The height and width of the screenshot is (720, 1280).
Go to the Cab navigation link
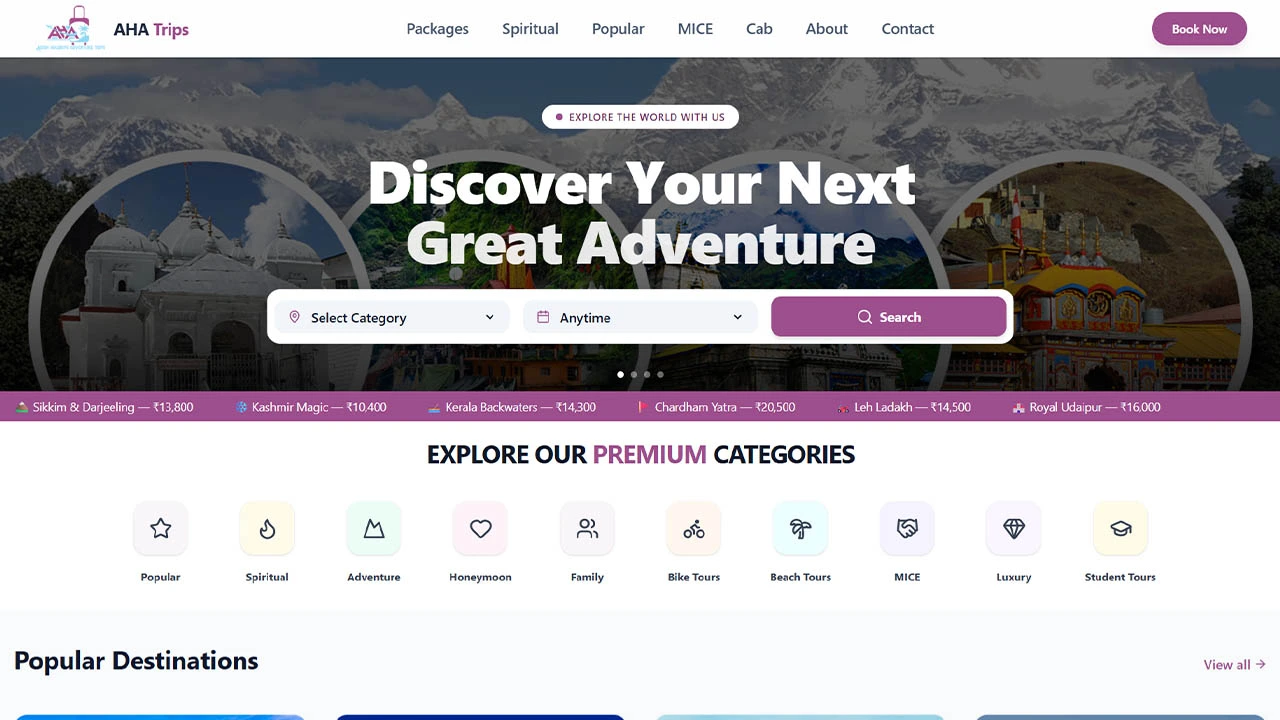(x=759, y=29)
